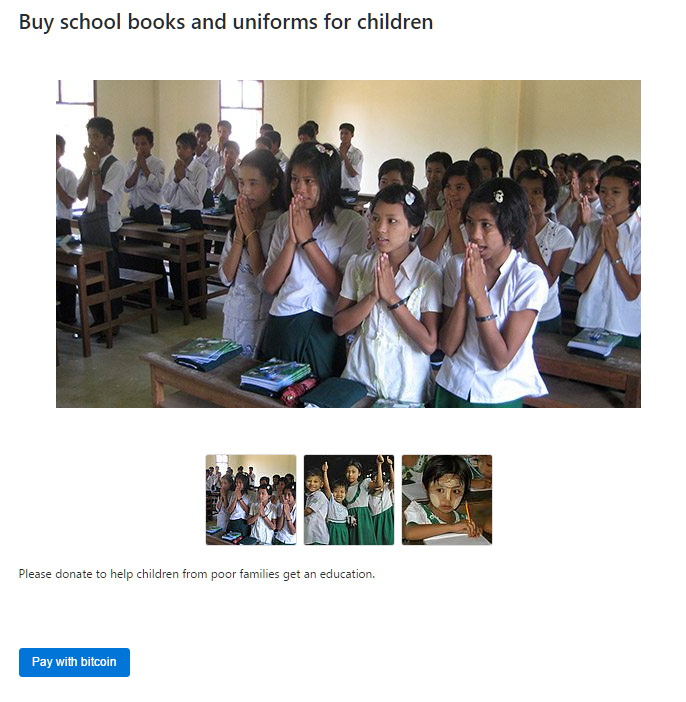The height and width of the screenshot is (702, 686).
Task: Open the first carousel thumbnail
Action: 251,500
